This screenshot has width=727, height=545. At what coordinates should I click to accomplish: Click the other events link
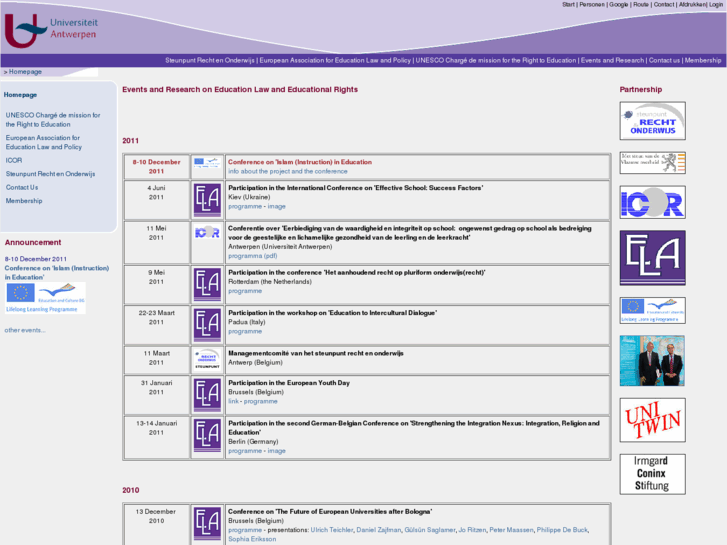25,330
